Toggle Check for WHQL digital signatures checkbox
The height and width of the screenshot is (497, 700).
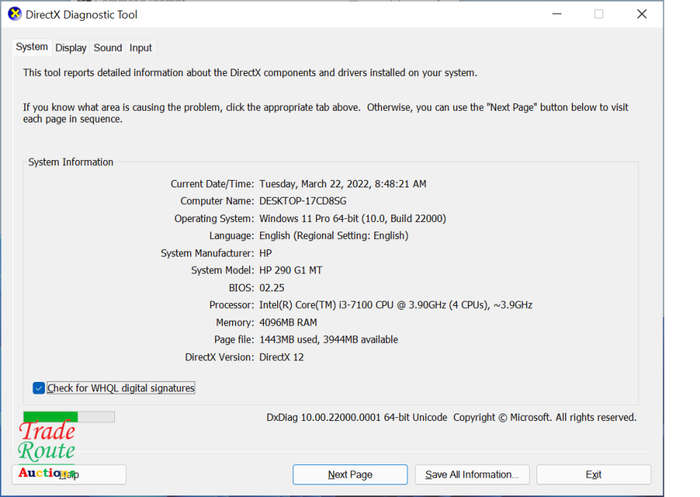[x=39, y=388]
